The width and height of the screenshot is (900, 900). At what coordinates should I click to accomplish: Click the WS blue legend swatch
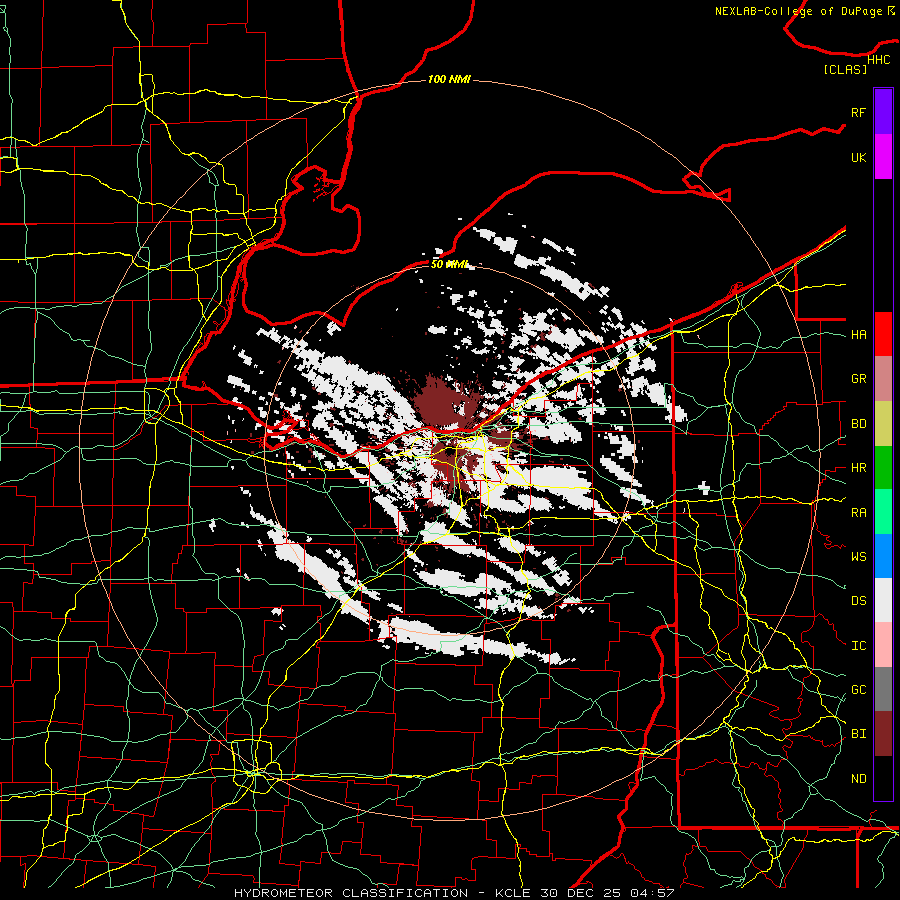pyautogui.click(x=883, y=556)
